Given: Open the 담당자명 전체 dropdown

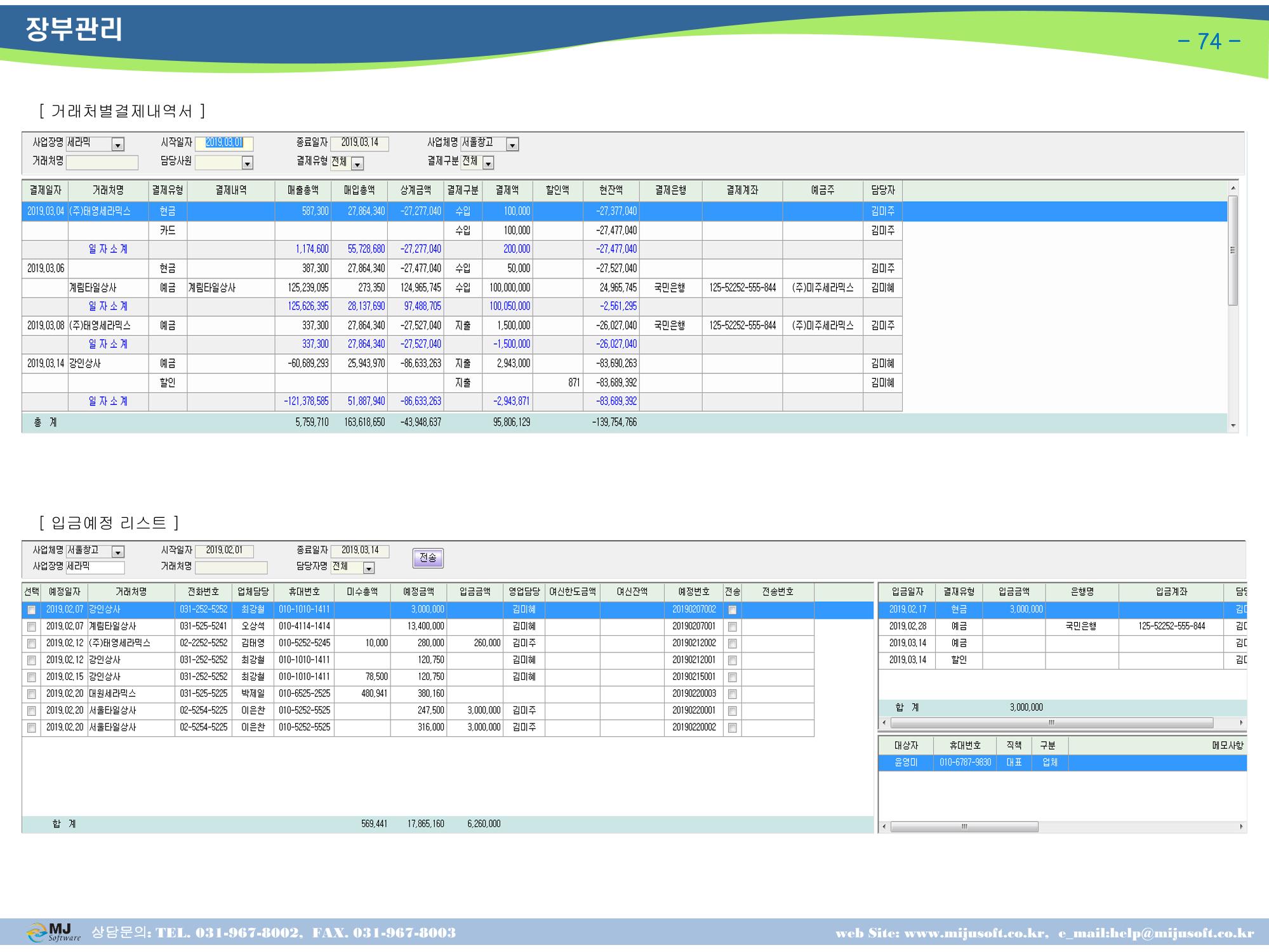Looking at the screenshot, I should coord(369,568).
